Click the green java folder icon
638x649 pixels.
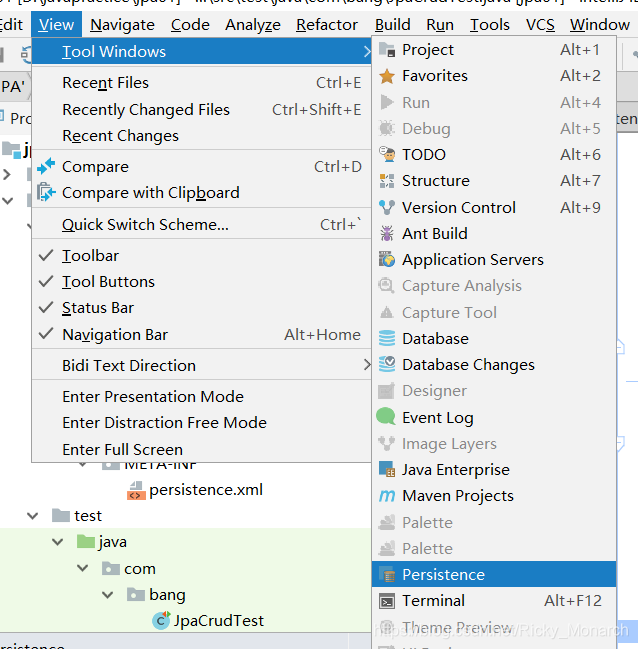(x=86, y=541)
